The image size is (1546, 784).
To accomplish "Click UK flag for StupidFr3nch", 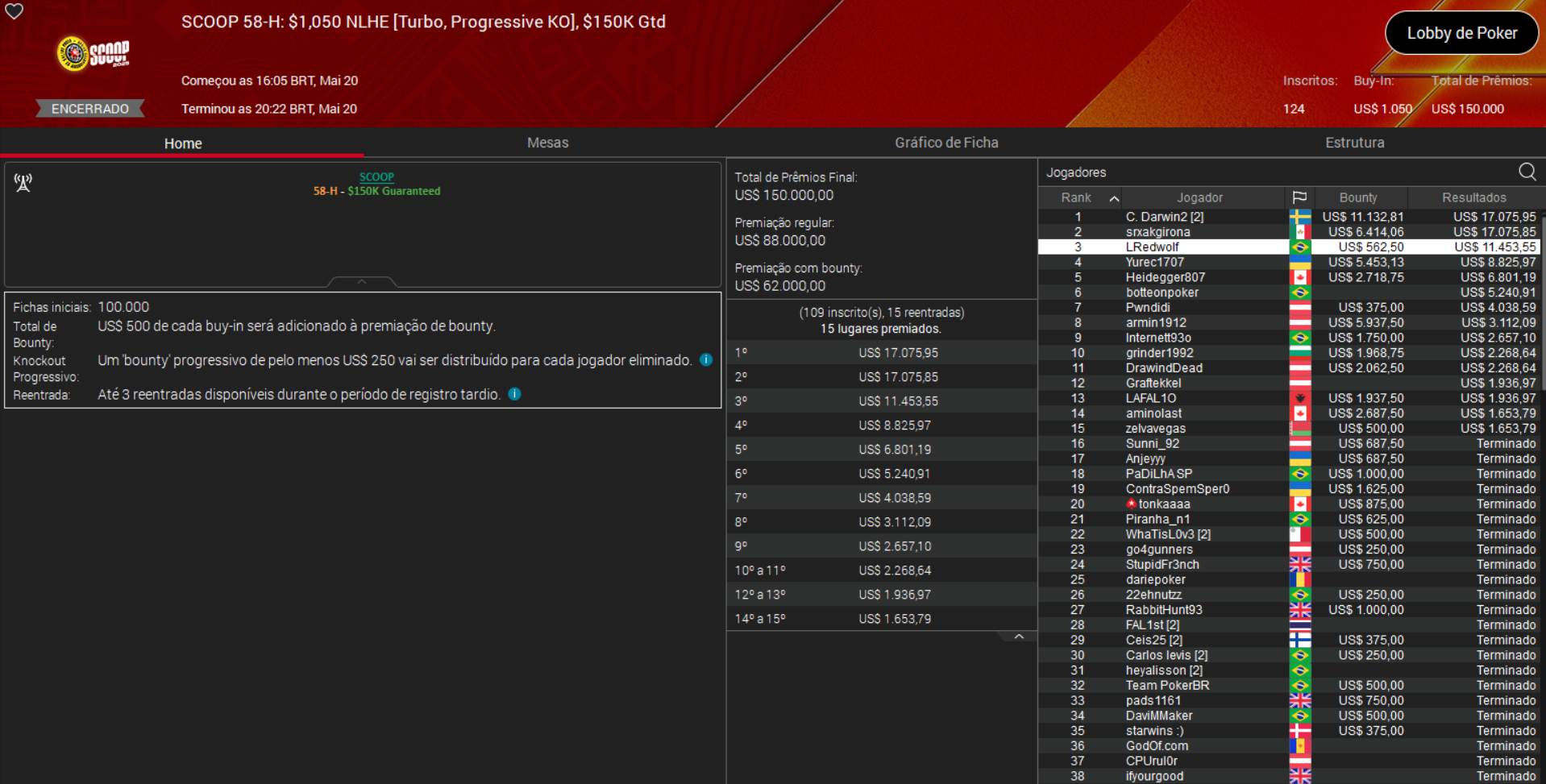I will point(1299,564).
